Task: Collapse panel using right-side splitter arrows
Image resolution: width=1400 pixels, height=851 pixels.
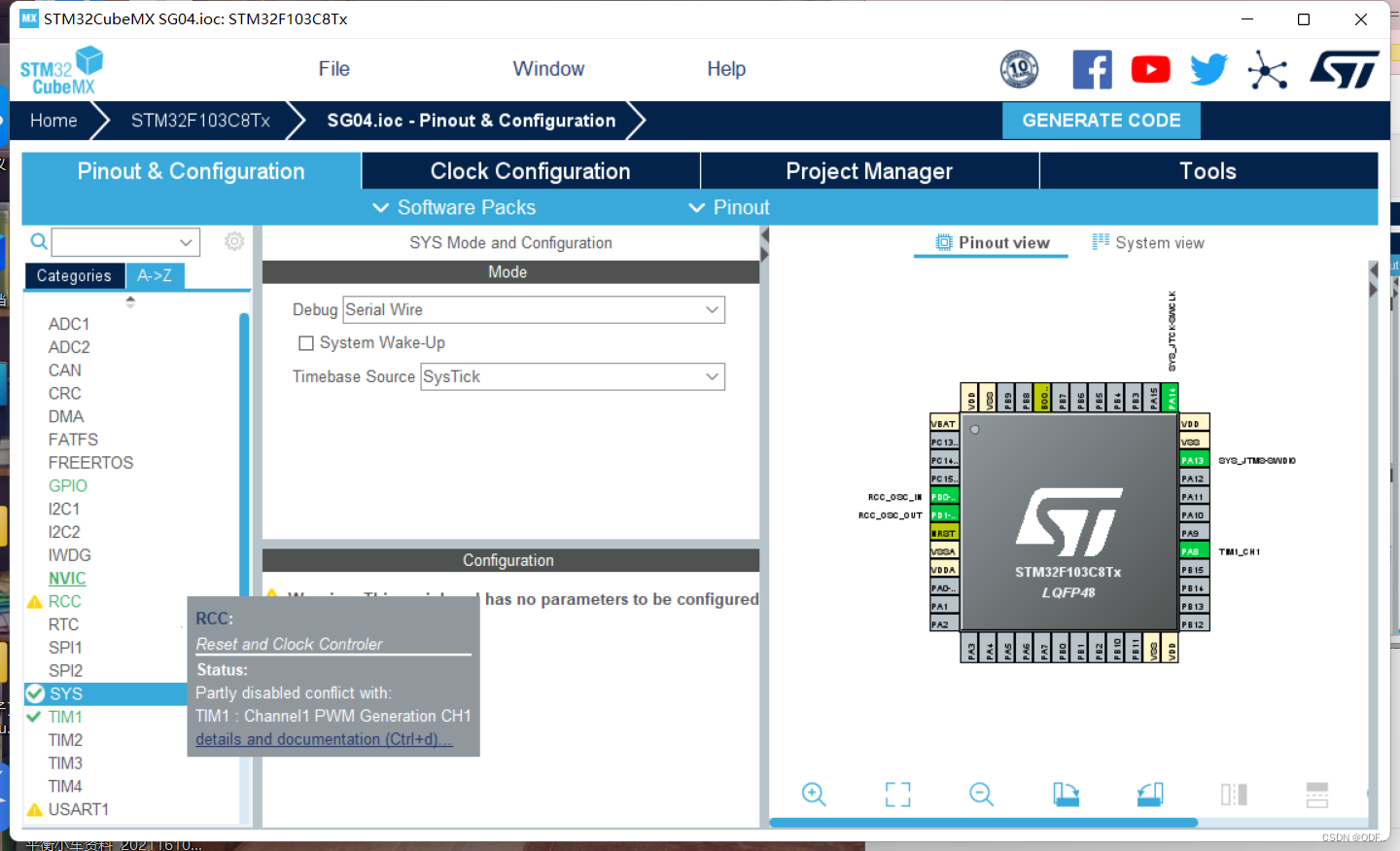Action: [1373, 280]
